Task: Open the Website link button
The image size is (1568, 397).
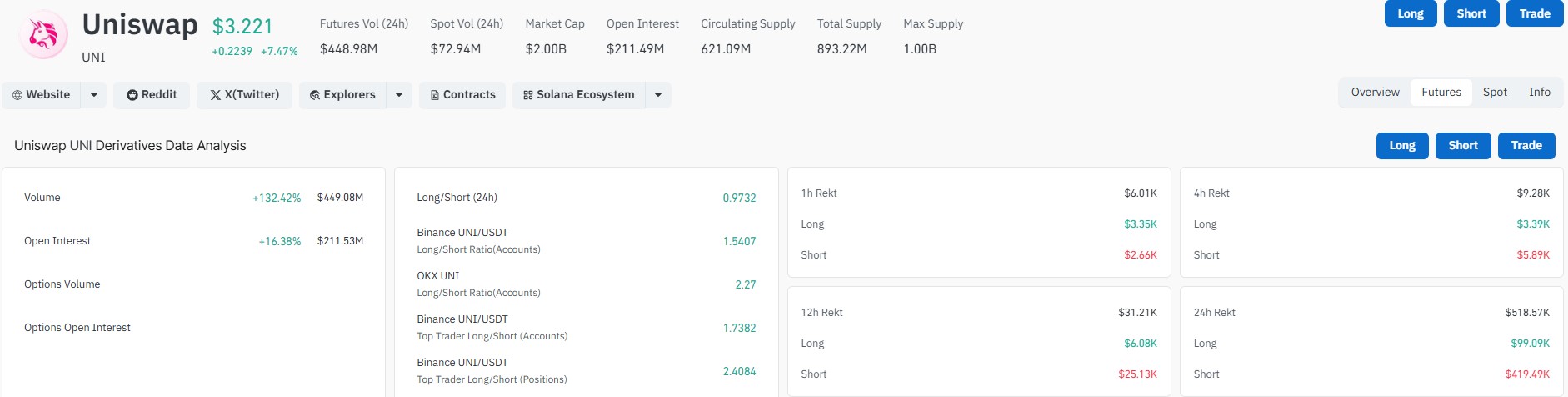Action: click(x=42, y=95)
